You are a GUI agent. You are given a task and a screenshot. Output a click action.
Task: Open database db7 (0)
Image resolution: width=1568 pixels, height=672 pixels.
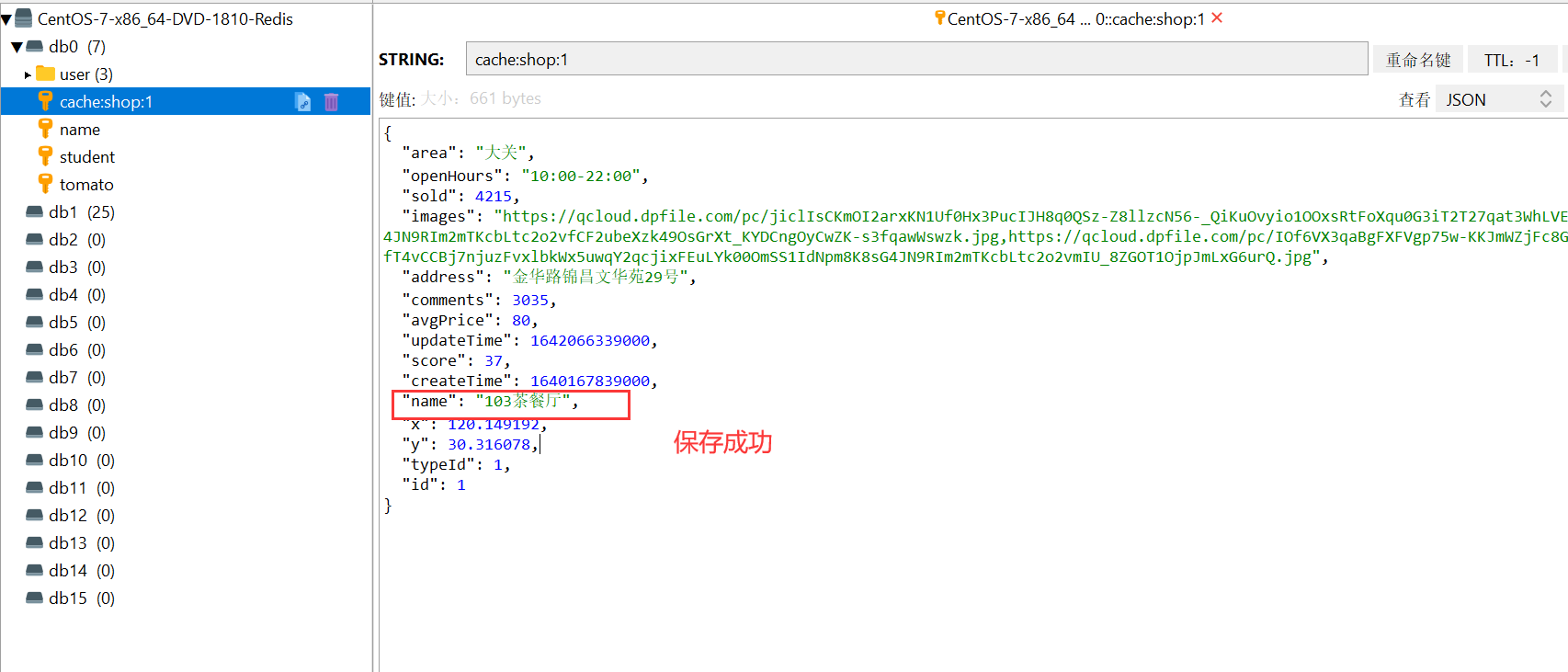[77, 378]
